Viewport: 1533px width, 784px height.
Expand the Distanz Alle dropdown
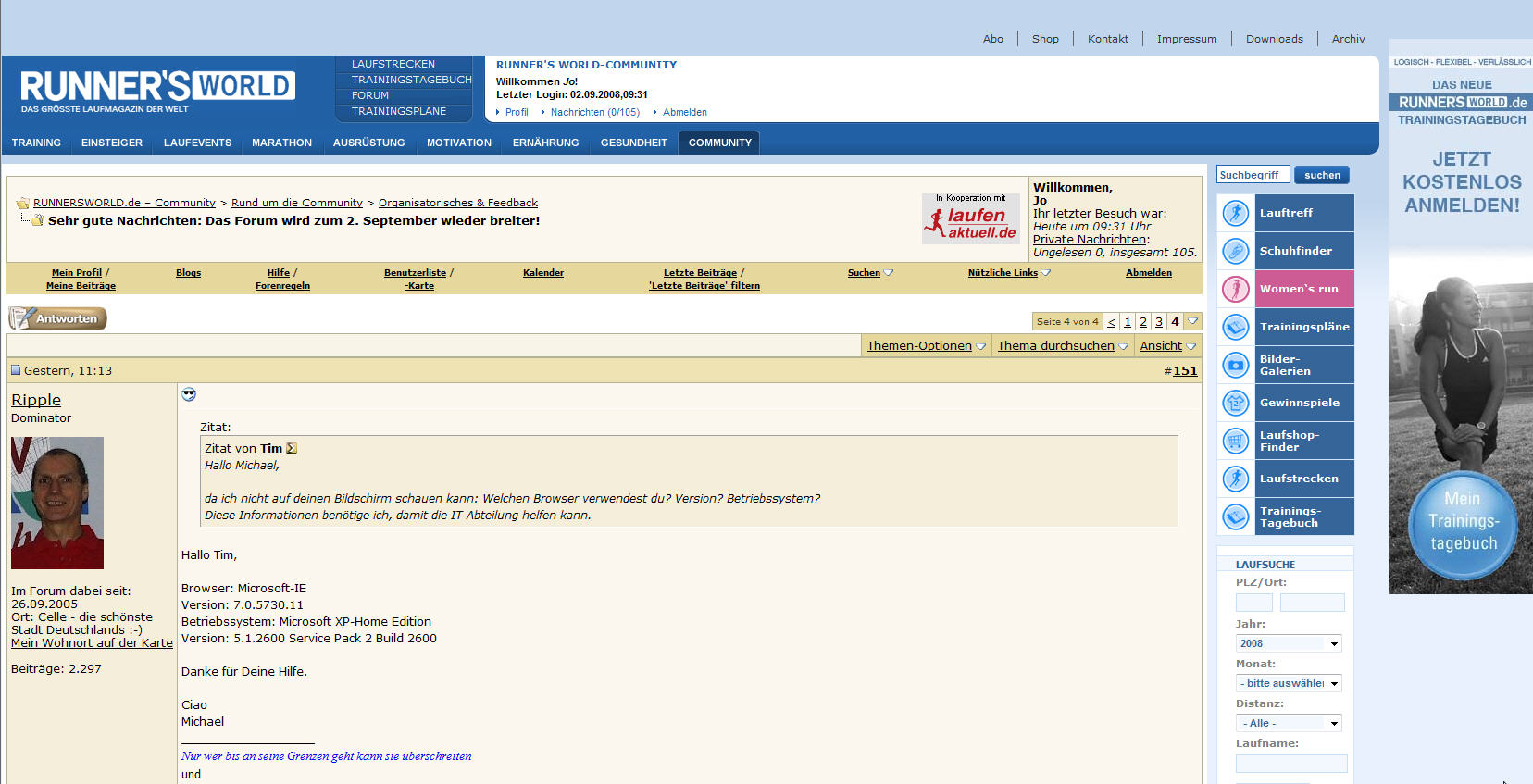[x=1289, y=723]
